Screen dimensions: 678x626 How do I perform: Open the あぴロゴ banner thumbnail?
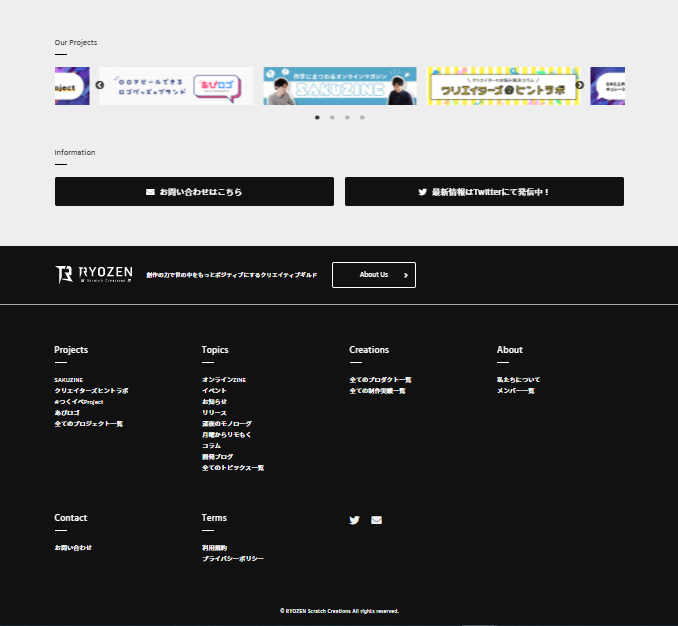[176, 86]
